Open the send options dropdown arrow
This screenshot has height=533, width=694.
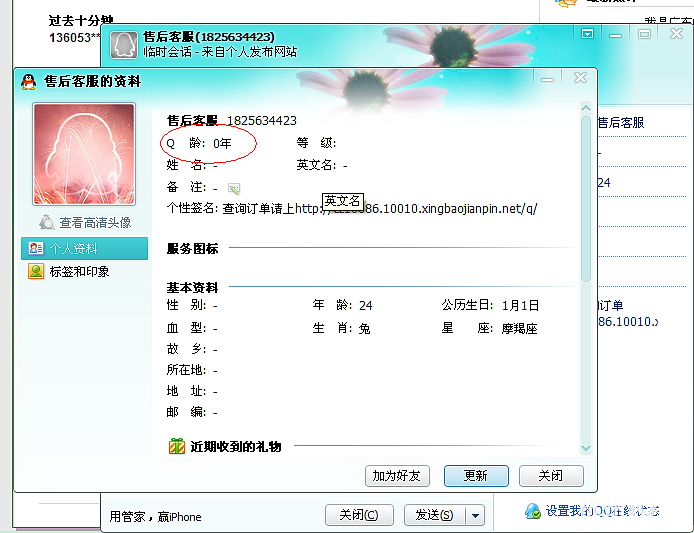coord(475,515)
